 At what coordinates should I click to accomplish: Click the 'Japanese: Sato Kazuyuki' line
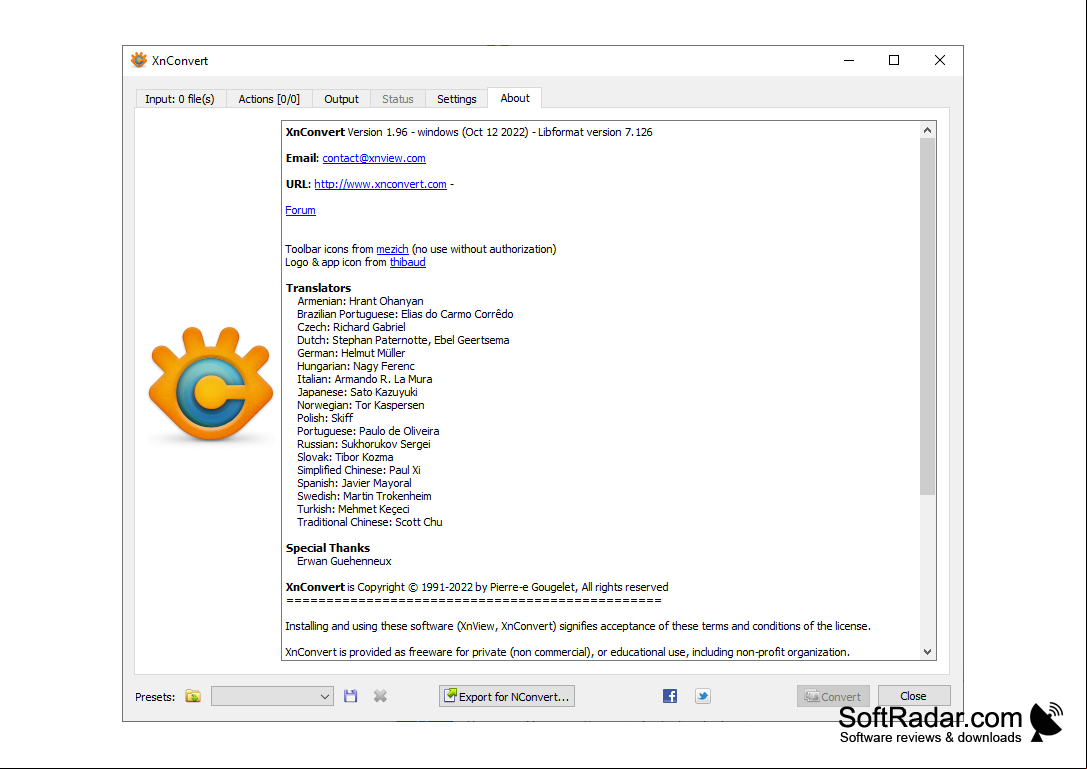click(x=357, y=392)
